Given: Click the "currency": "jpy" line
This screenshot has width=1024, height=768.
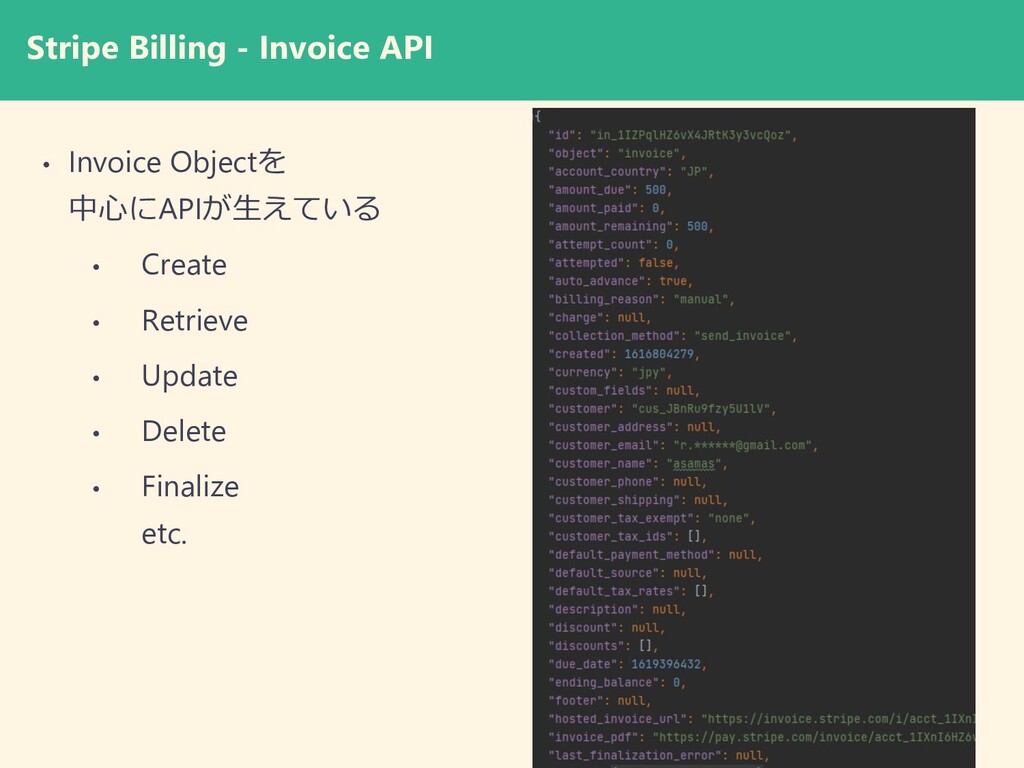Looking at the screenshot, I should click(610, 373).
